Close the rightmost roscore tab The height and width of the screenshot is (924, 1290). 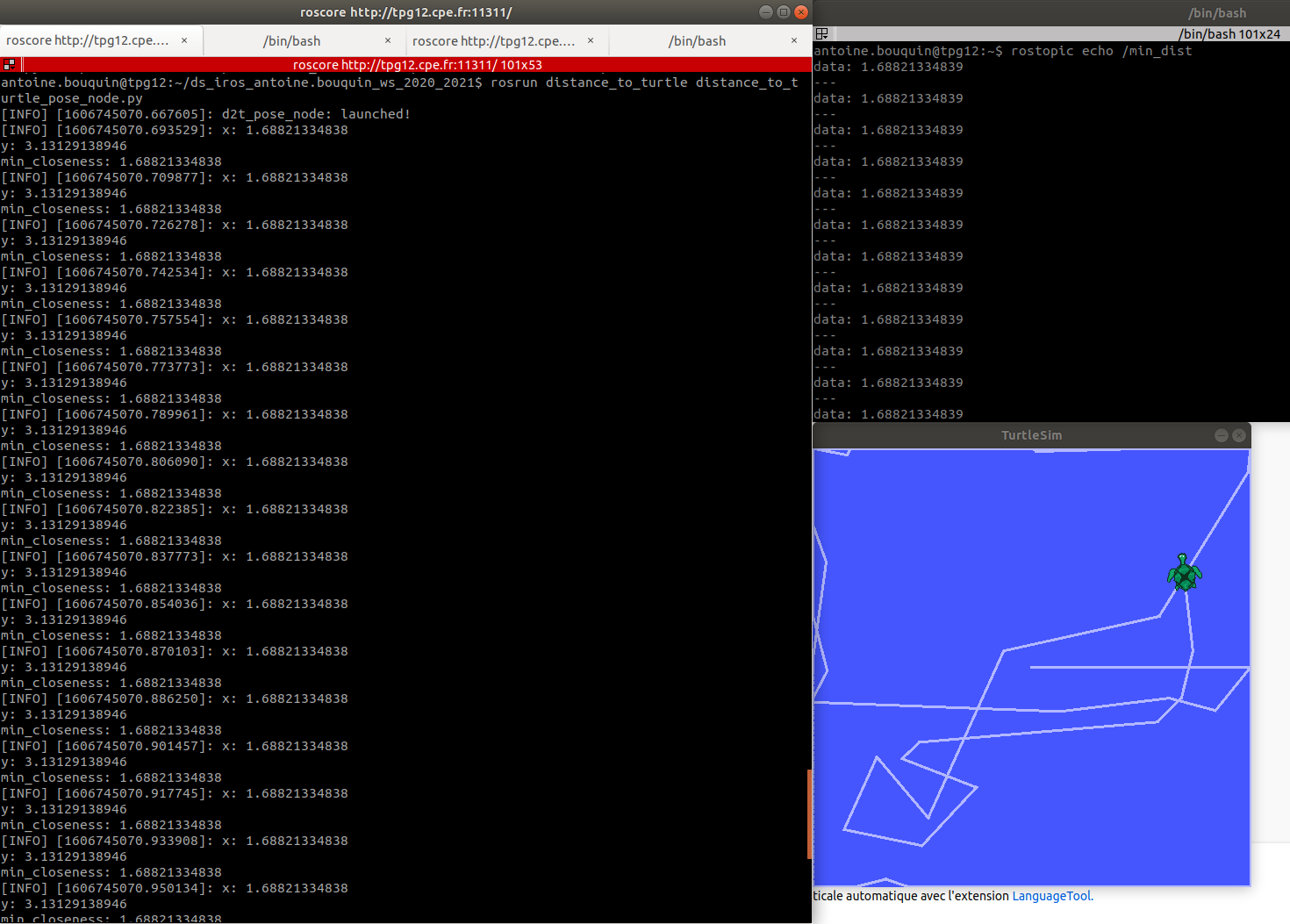click(591, 40)
